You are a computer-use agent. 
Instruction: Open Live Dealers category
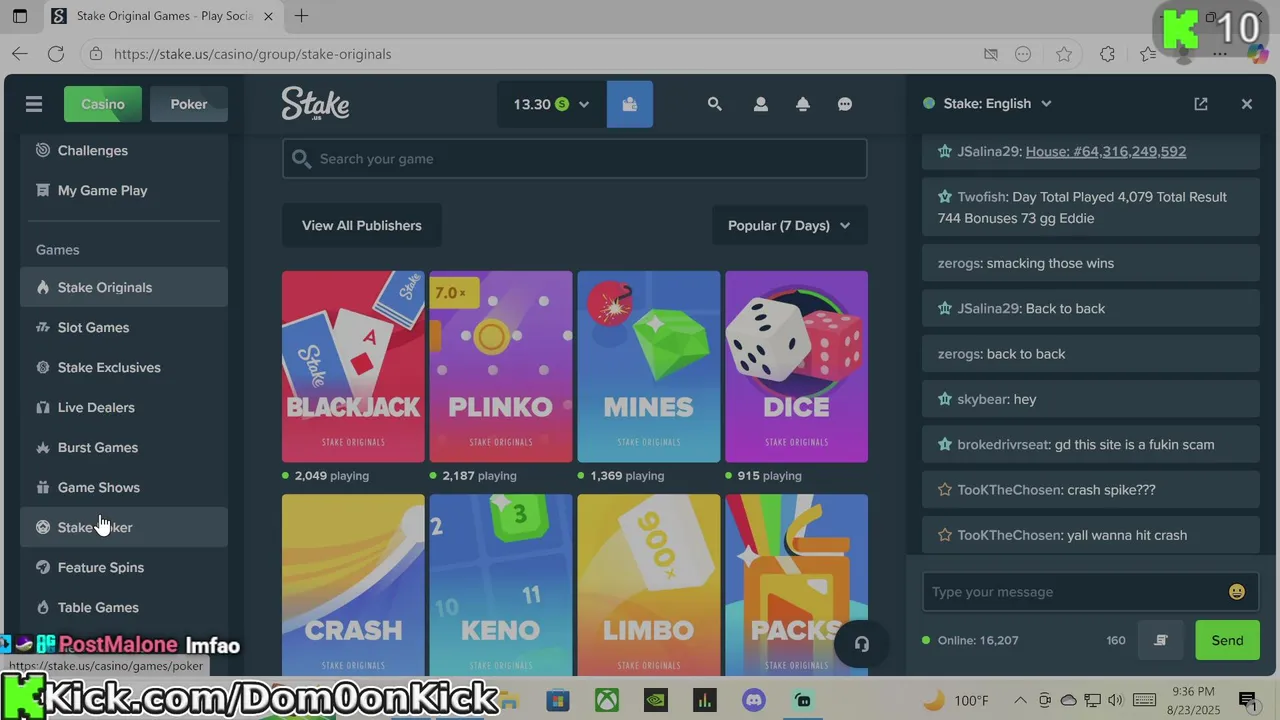point(124,407)
